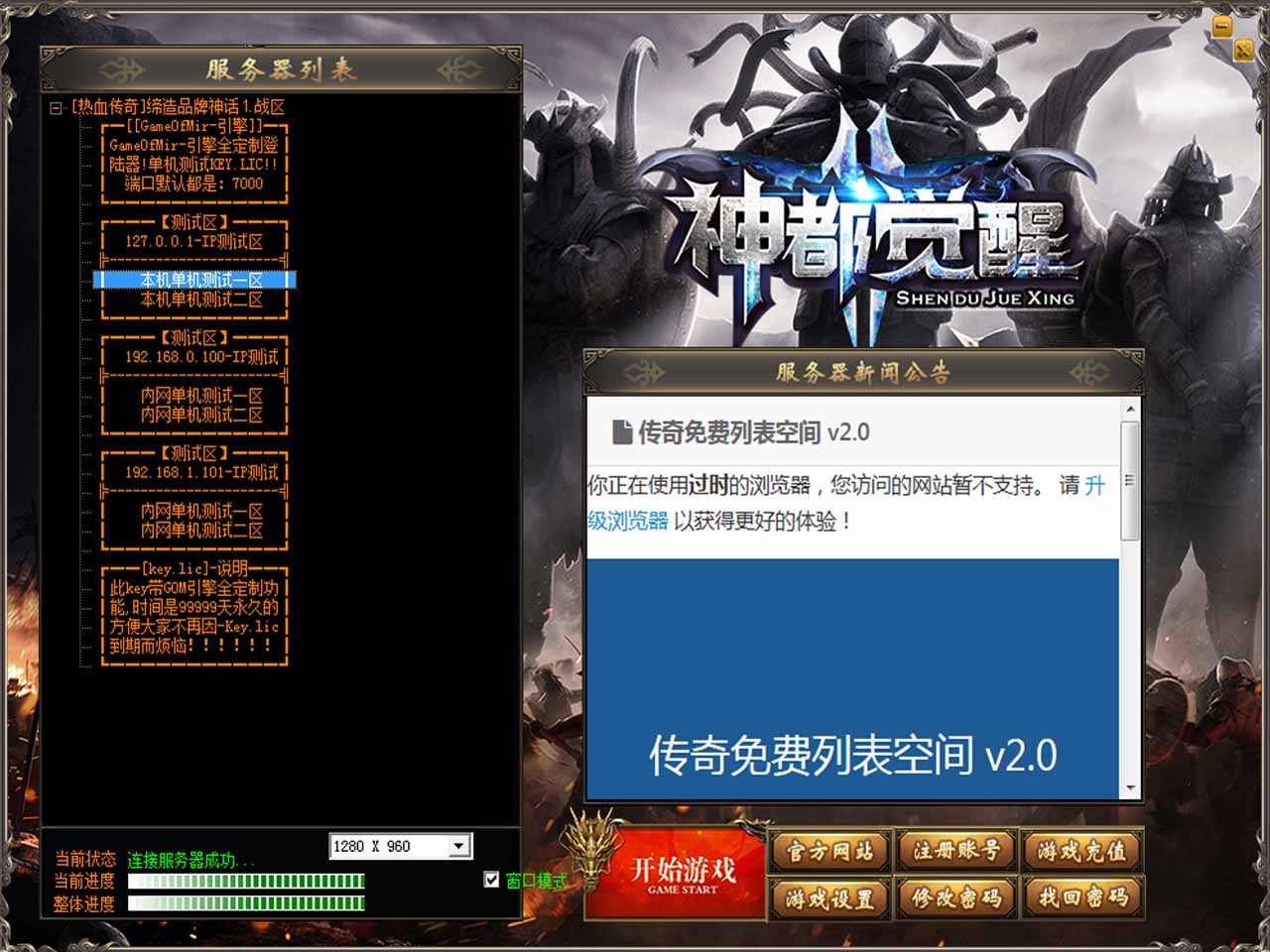Click the news panel scroll down arrow
The height and width of the screenshot is (952, 1270).
click(1130, 789)
